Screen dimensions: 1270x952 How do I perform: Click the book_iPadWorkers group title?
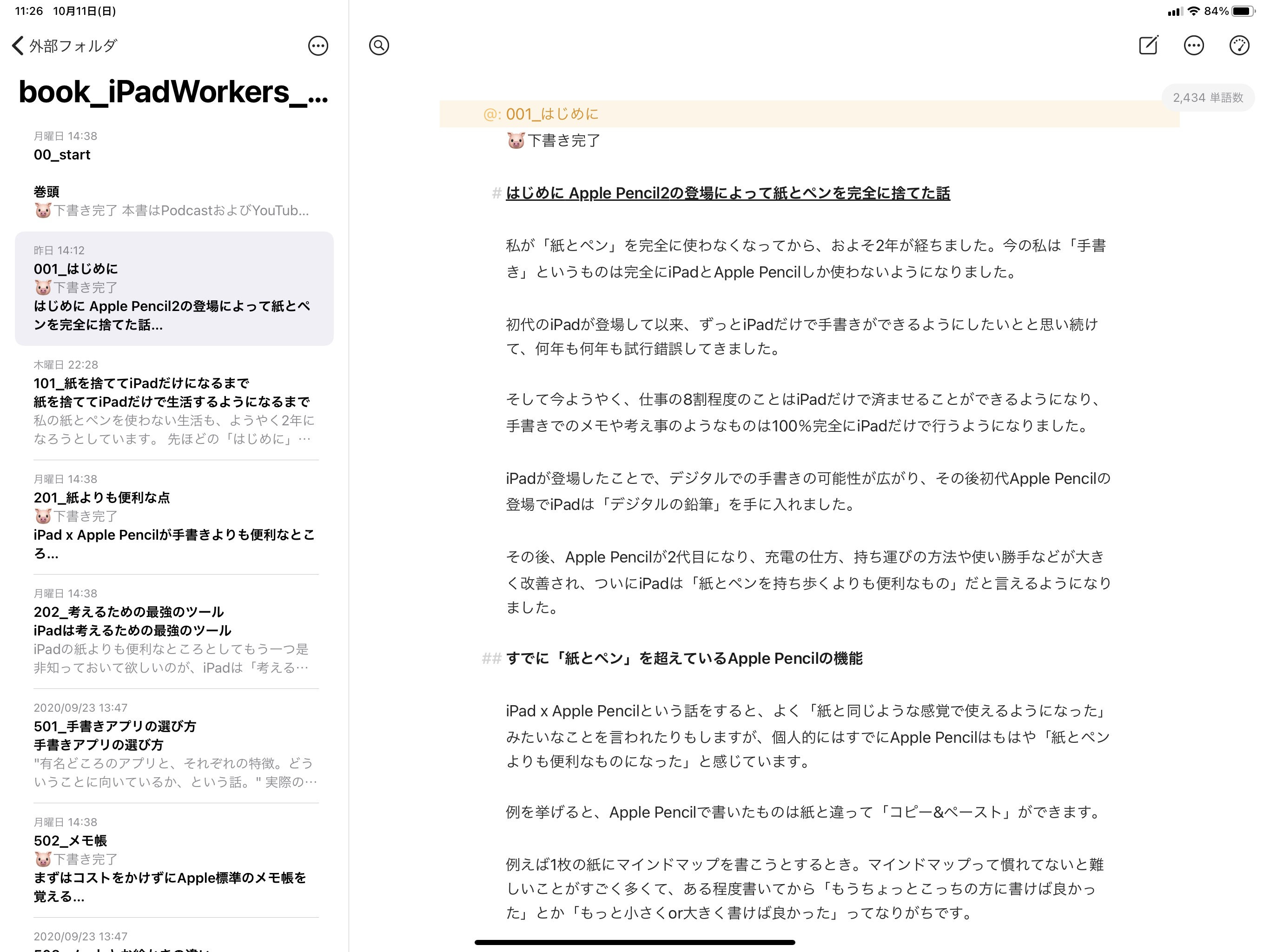pos(173,92)
